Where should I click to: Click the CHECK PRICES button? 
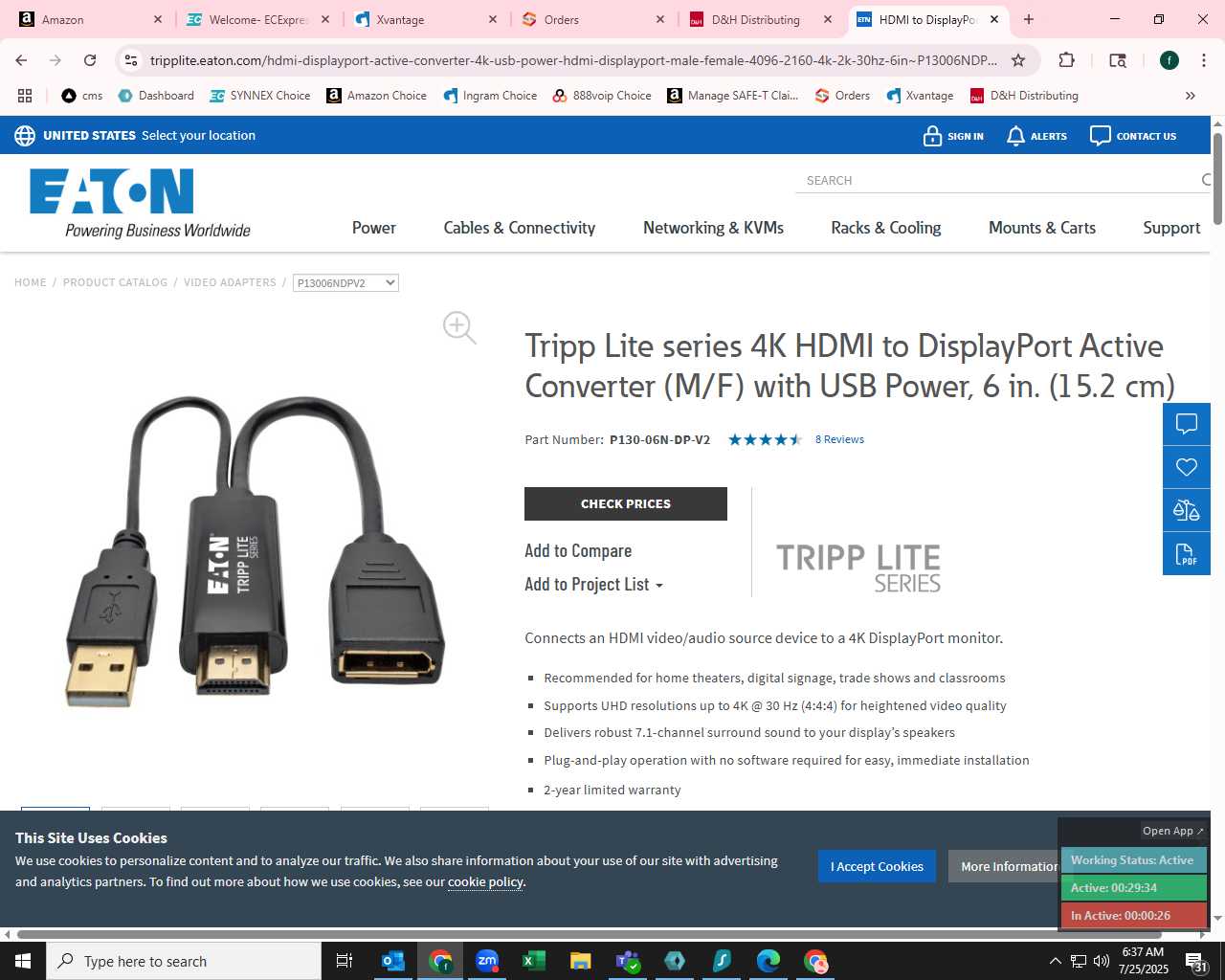point(626,503)
